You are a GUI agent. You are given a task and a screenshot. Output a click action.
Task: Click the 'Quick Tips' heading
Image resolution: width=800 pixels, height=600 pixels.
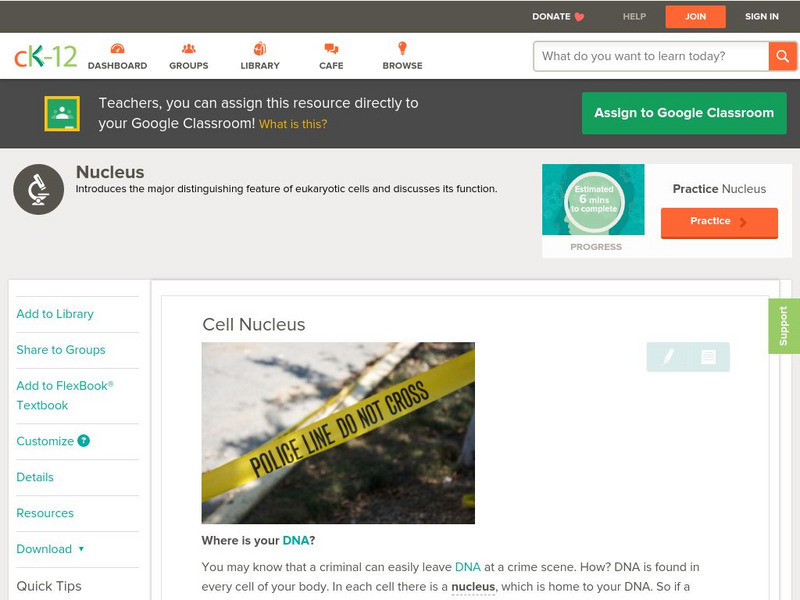(x=49, y=586)
